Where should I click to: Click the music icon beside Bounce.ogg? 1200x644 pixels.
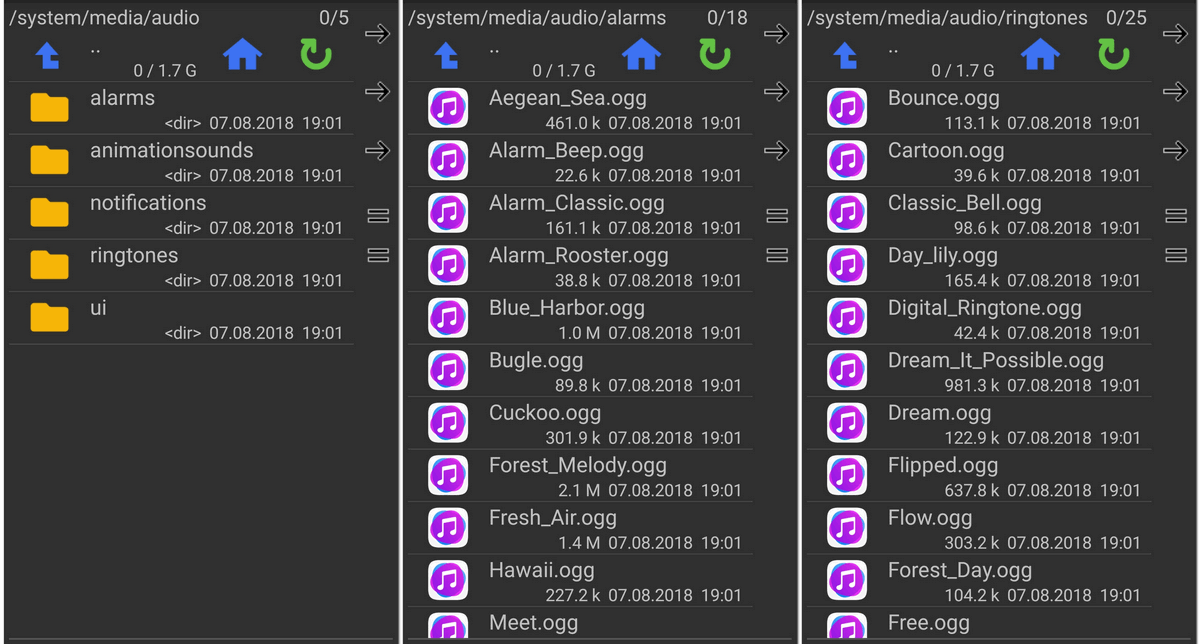tap(847, 108)
